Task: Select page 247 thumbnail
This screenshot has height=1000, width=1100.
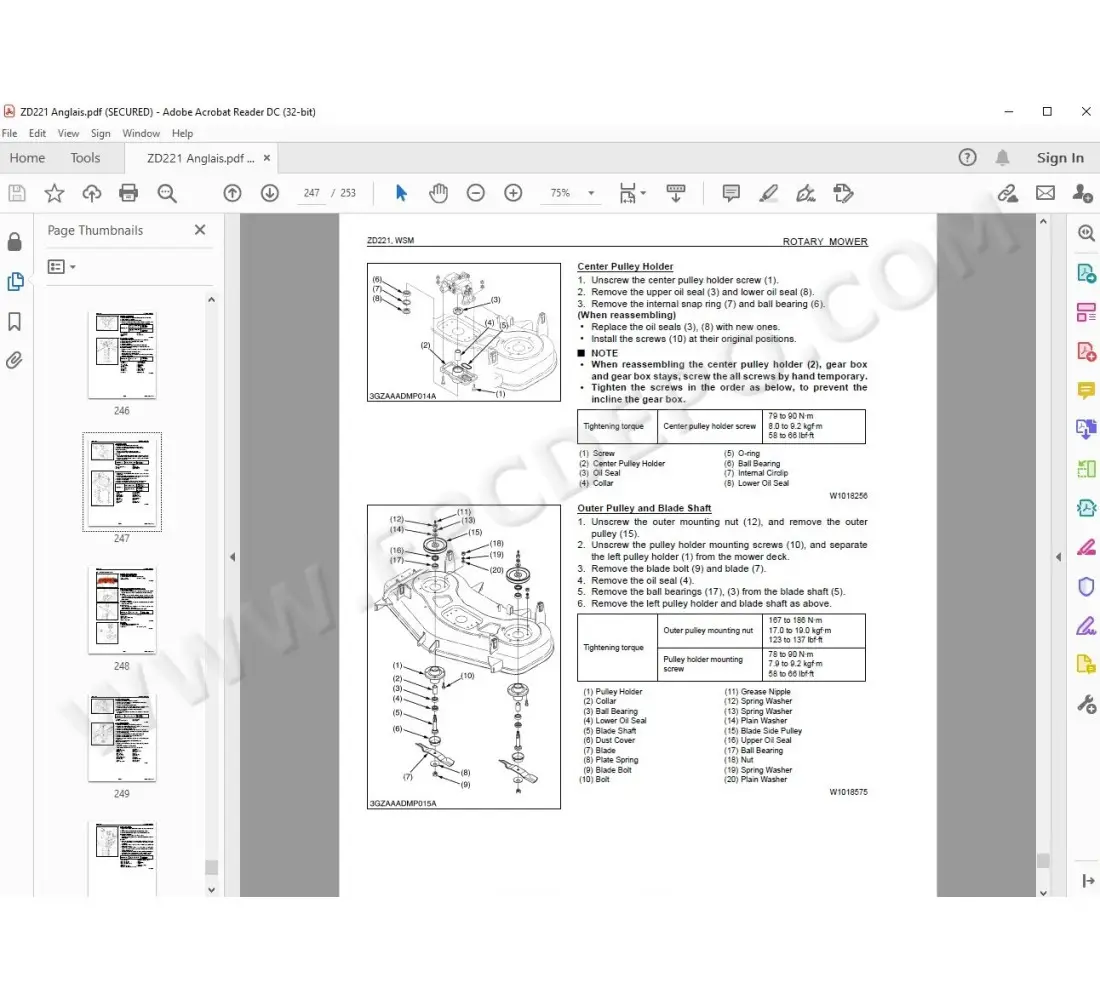Action: point(122,482)
